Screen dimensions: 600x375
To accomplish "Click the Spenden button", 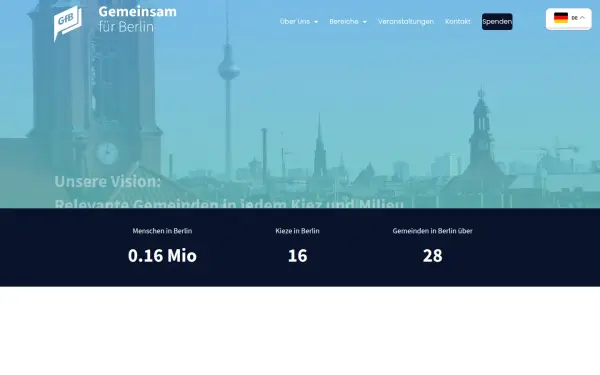I will pyautogui.click(x=497, y=21).
